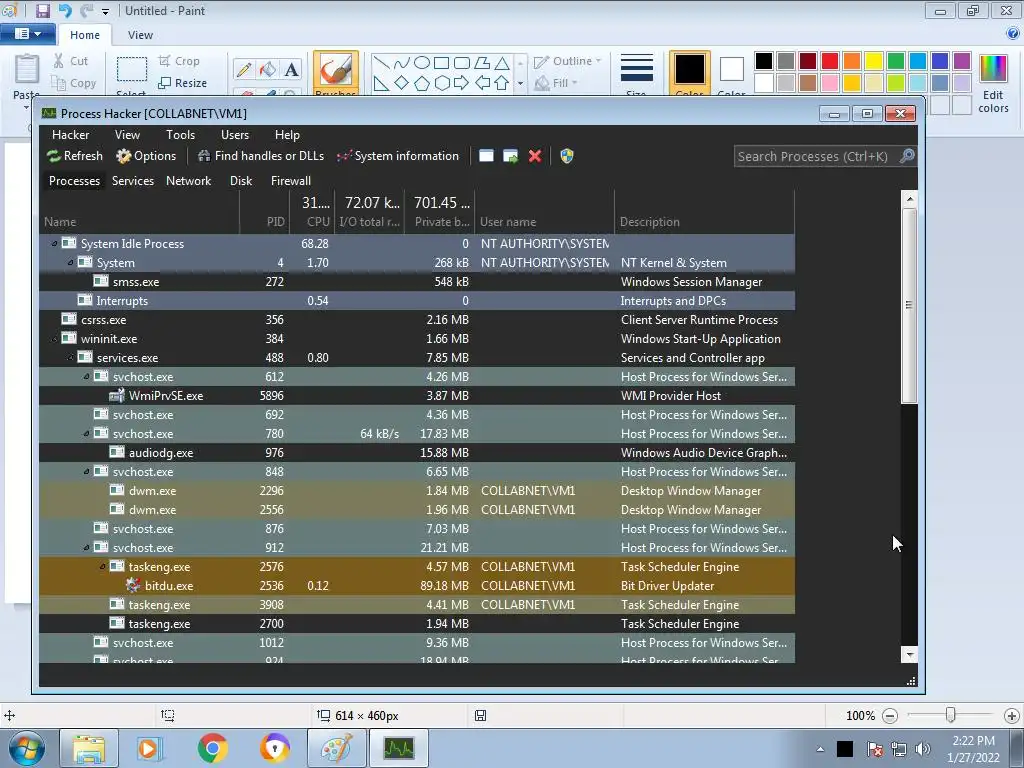Select the triangle shape in Paint
Screen dimensions: 1024x768
(x=502, y=63)
